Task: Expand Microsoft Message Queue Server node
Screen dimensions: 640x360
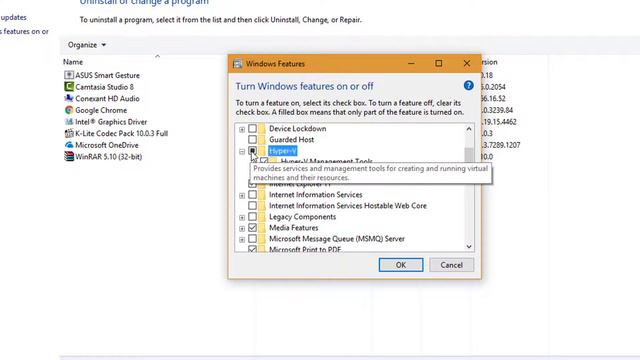Action: (x=242, y=240)
